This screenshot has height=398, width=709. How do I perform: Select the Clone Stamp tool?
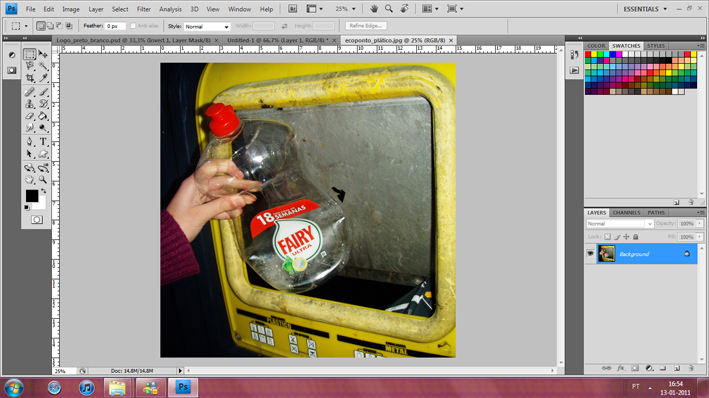tap(29, 104)
